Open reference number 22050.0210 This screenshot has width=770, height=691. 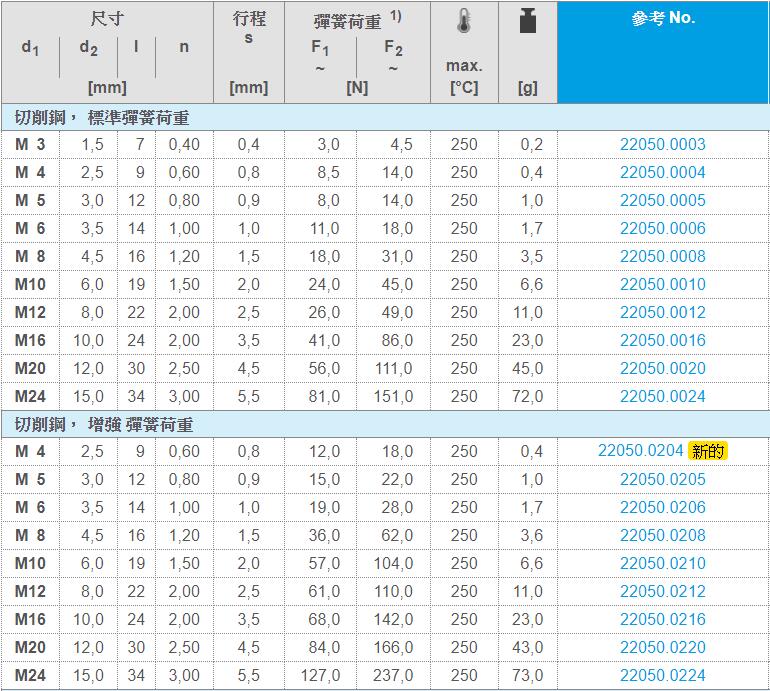(662, 563)
